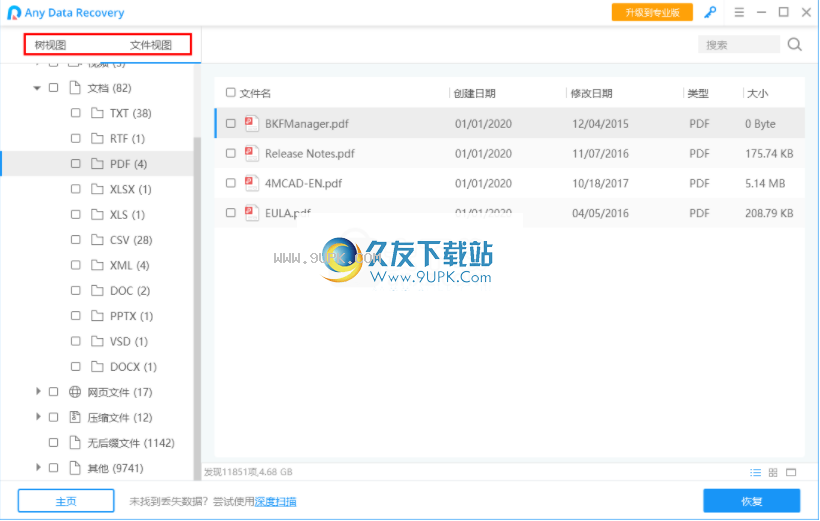Viewport: 820px width, 521px height.
Task: Click the VSD folder icon
Action: point(97,341)
